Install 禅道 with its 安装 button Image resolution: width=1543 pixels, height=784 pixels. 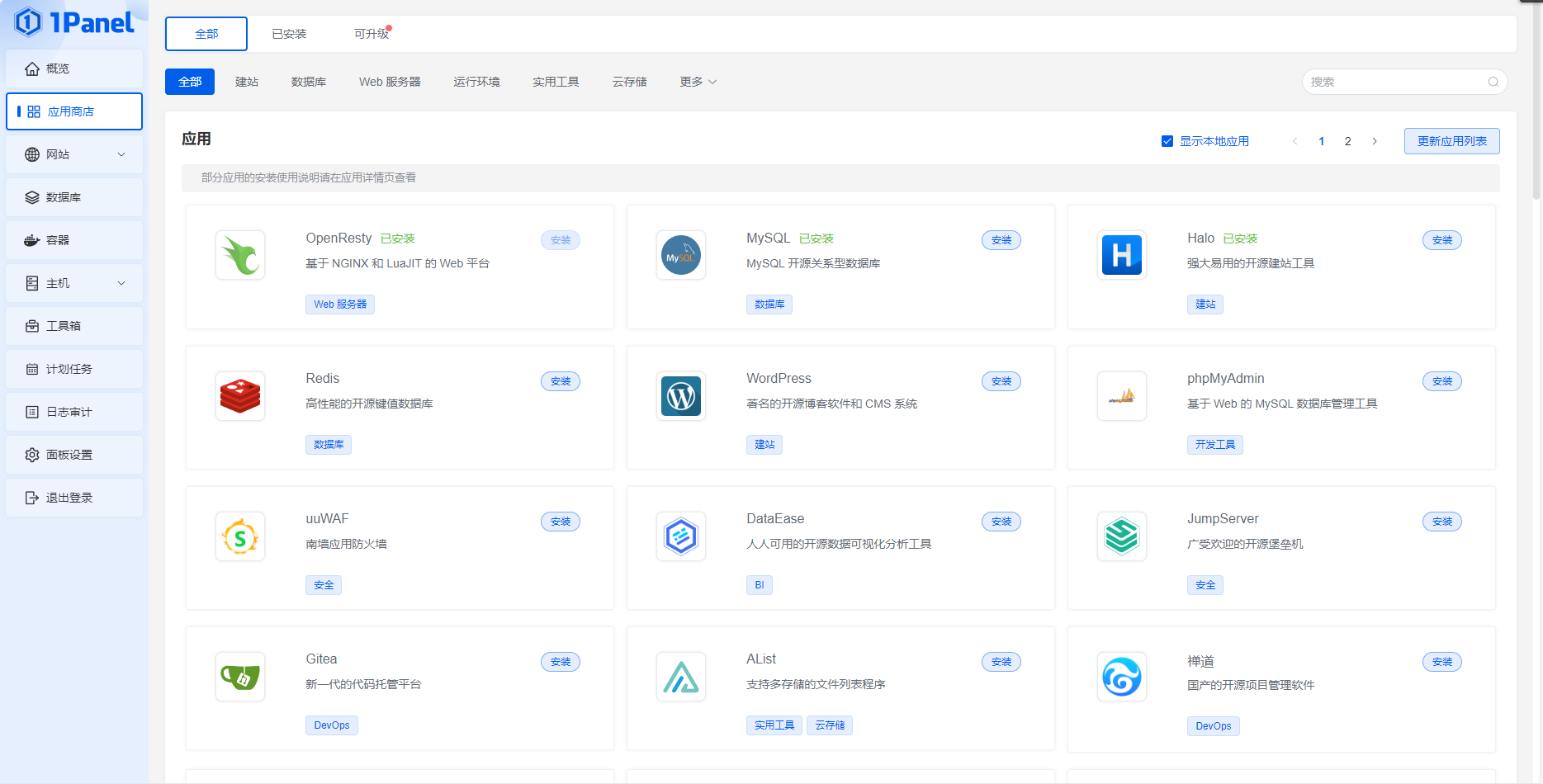[x=1442, y=662]
